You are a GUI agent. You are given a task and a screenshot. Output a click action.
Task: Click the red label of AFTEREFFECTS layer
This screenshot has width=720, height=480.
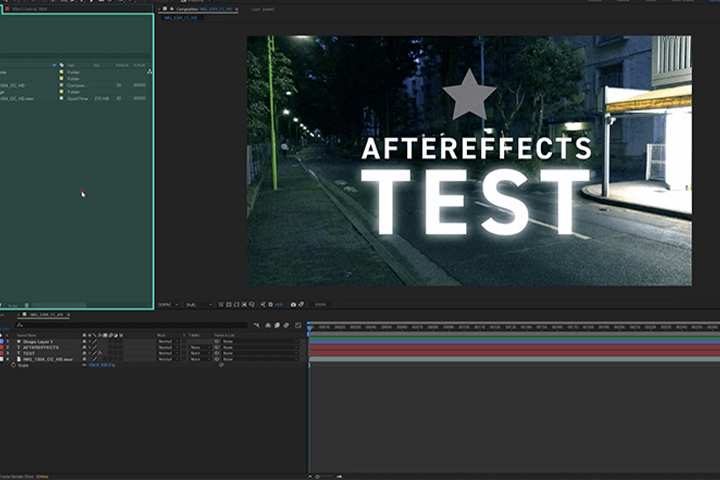(2, 348)
